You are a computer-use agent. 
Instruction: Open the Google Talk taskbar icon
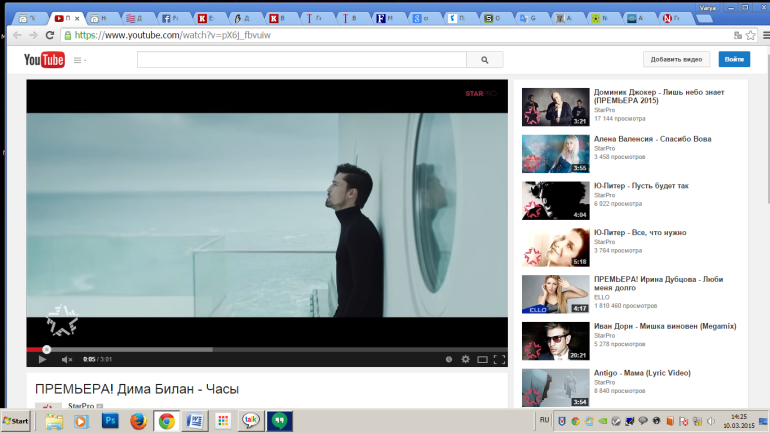250,420
